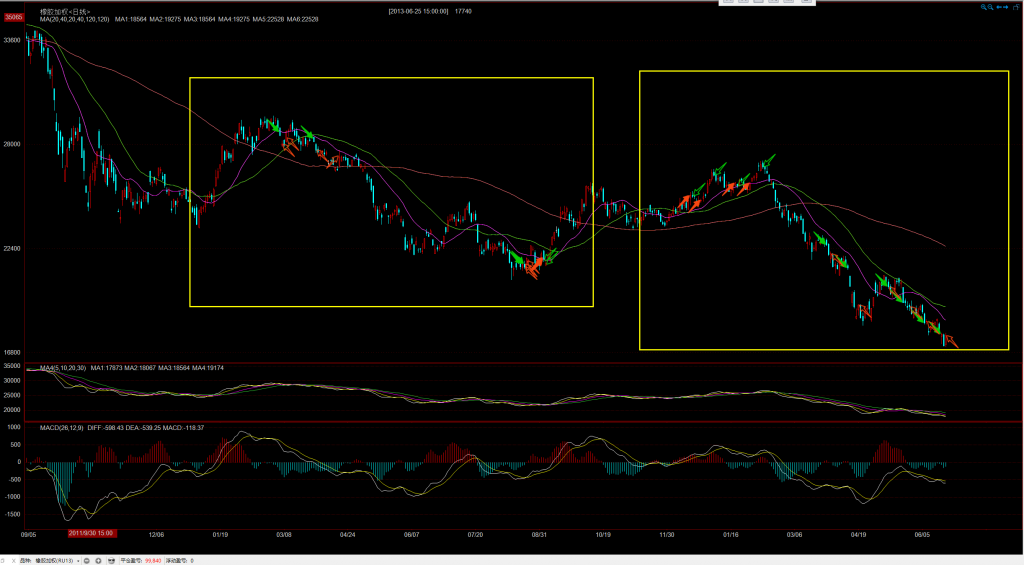Click the MA4(5,10,20,30) indicator label
This screenshot has width=1024, height=565.
(62, 369)
